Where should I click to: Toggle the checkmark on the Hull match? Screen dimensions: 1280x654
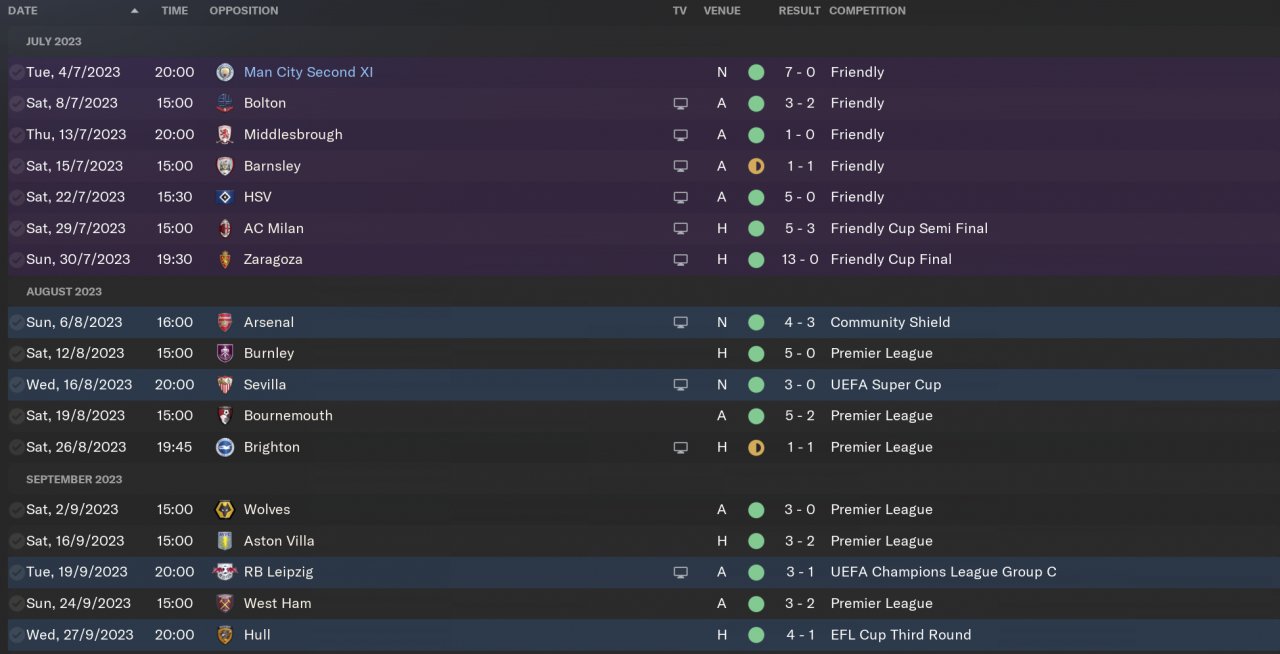[x=16, y=635]
